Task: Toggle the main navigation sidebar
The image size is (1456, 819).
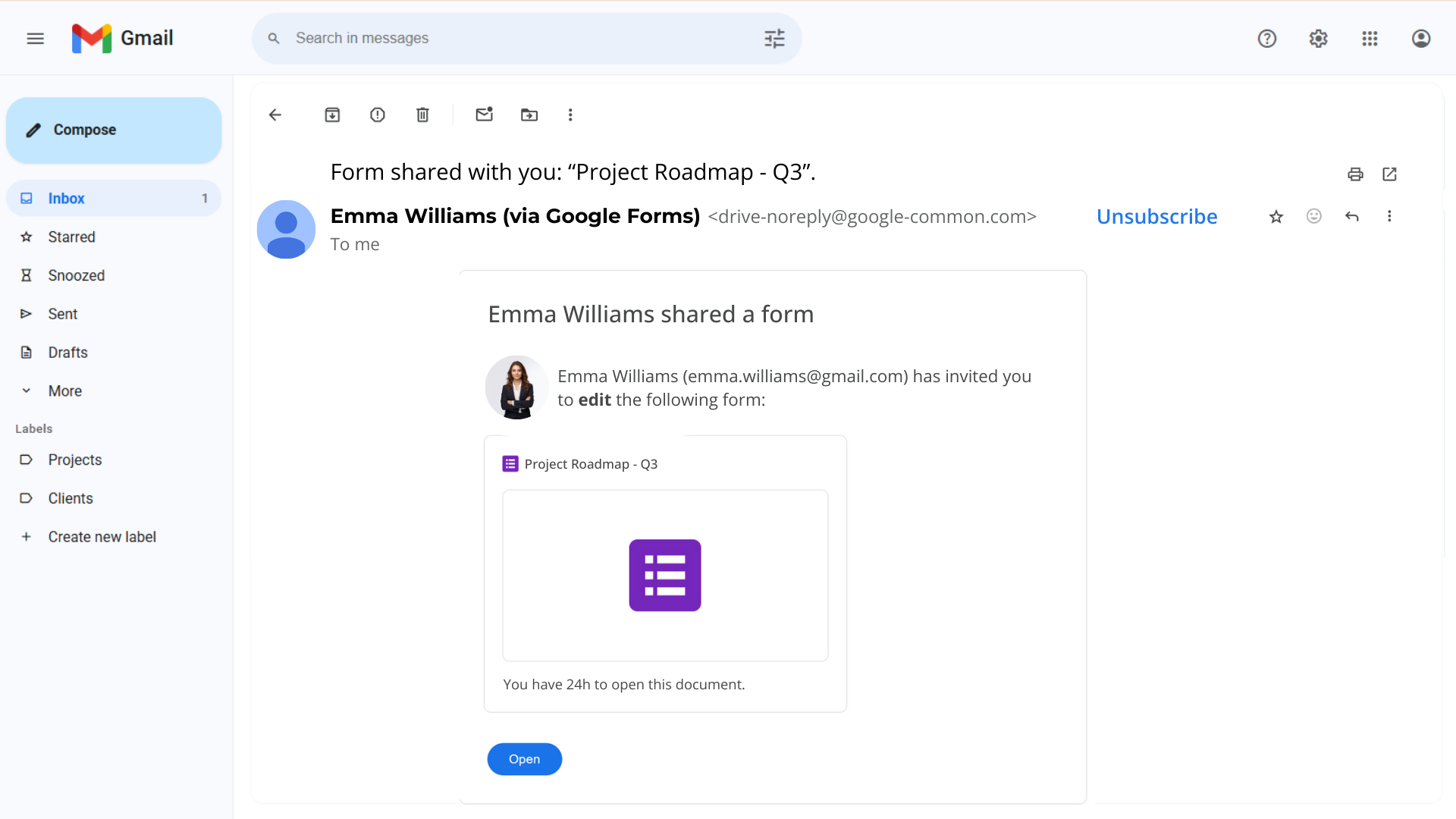Action: [35, 38]
